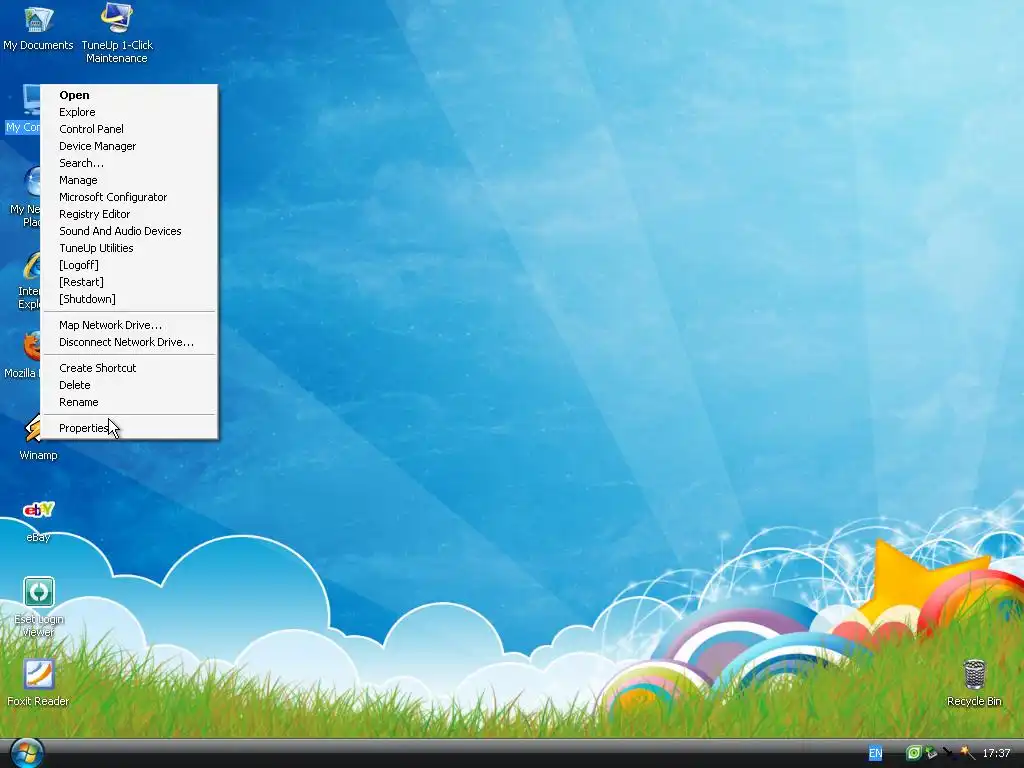Viewport: 1024px width, 768px height.
Task: Select Control Panel menu entry
Action: click(129, 129)
